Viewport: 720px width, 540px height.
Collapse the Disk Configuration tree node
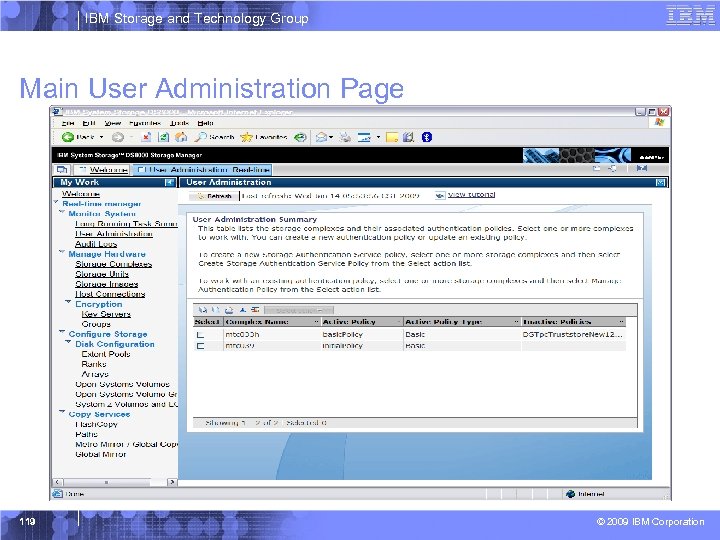pos(68,343)
